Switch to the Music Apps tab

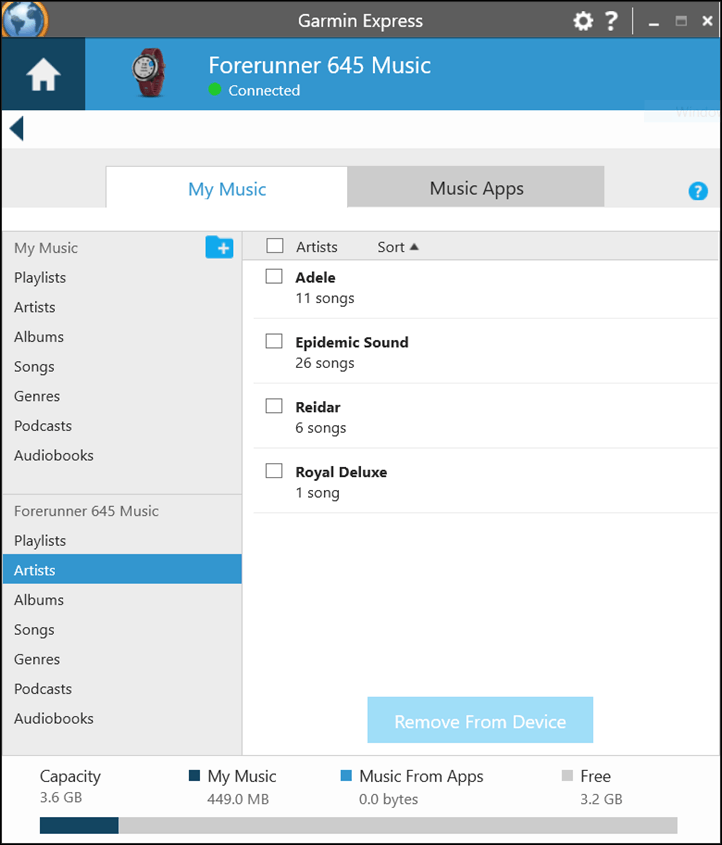[x=476, y=186]
